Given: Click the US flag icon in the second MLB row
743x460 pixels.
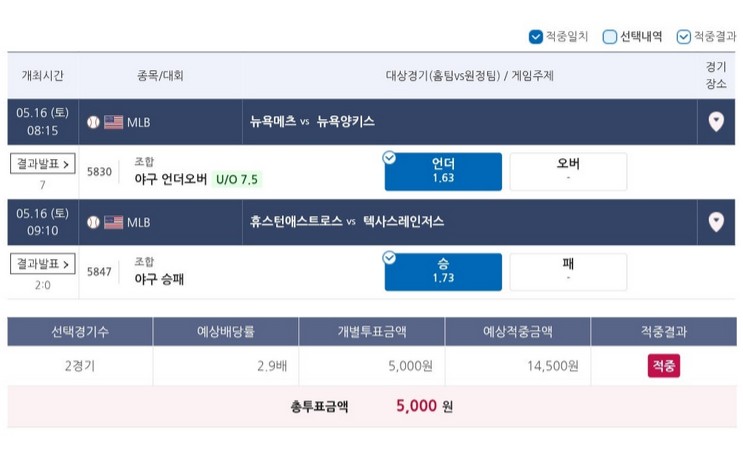Looking at the screenshot, I should click(x=113, y=222).
